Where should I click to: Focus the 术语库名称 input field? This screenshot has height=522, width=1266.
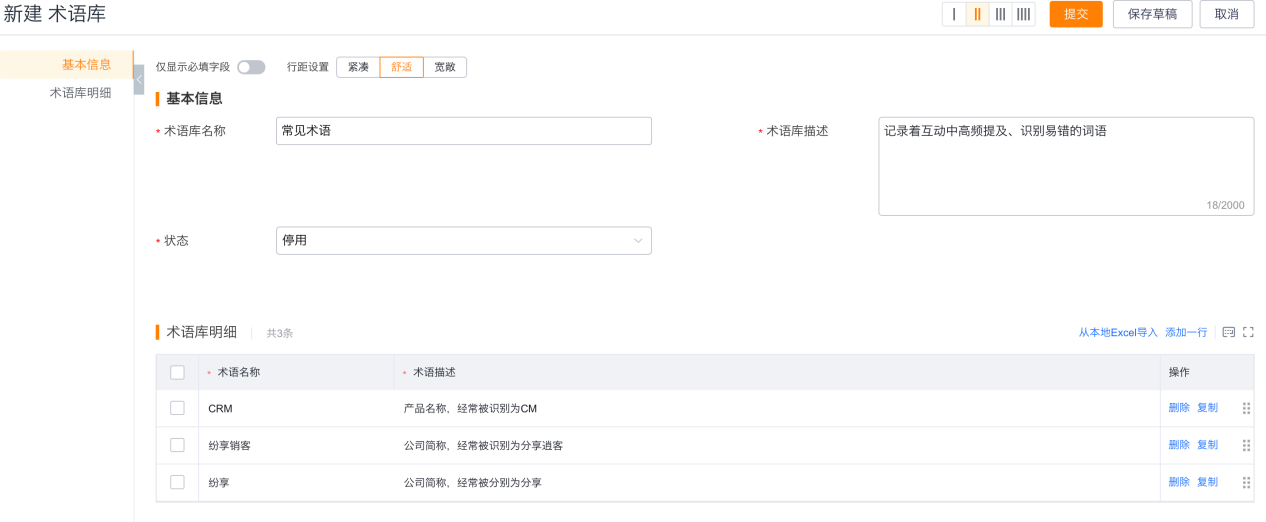(x=463, y=131)
